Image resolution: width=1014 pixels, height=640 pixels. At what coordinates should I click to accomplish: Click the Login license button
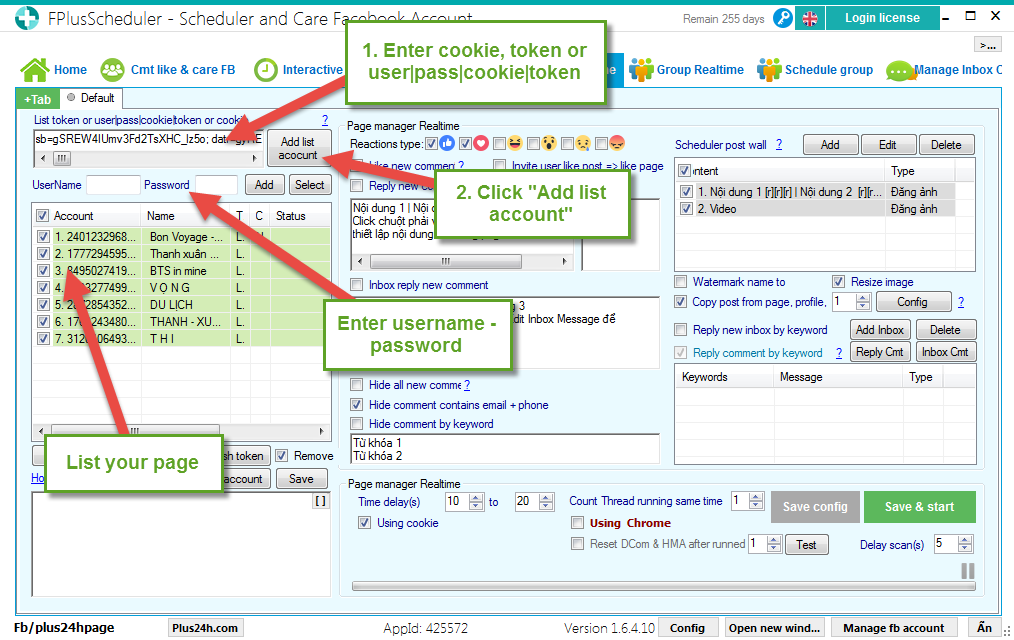882,18
